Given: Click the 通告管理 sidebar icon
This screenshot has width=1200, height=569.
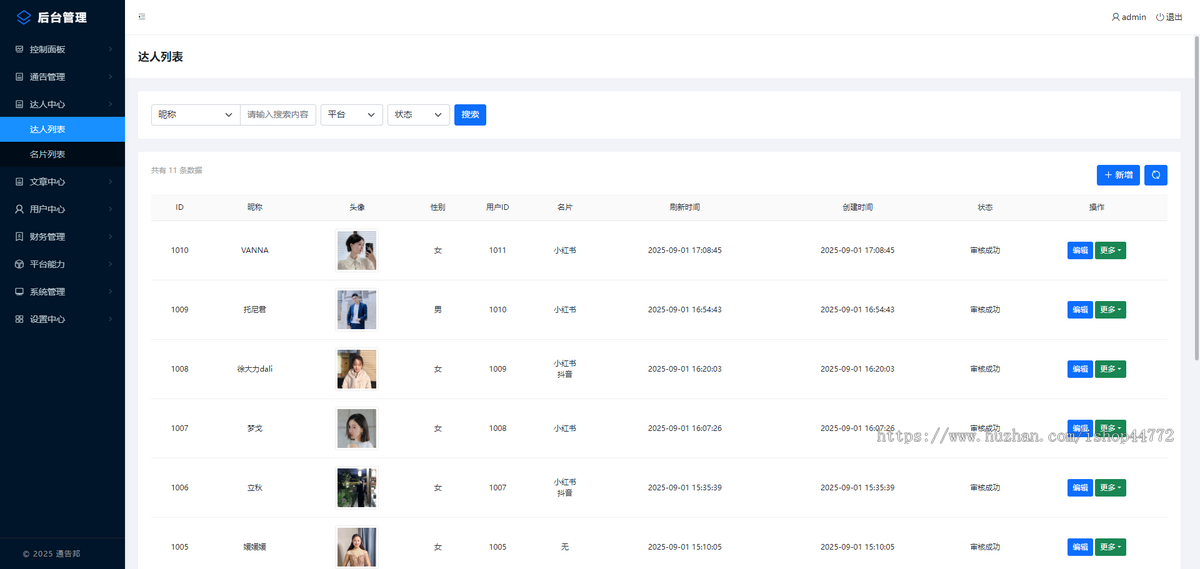Looking at the screenshot, I should (x=19, y=77).
